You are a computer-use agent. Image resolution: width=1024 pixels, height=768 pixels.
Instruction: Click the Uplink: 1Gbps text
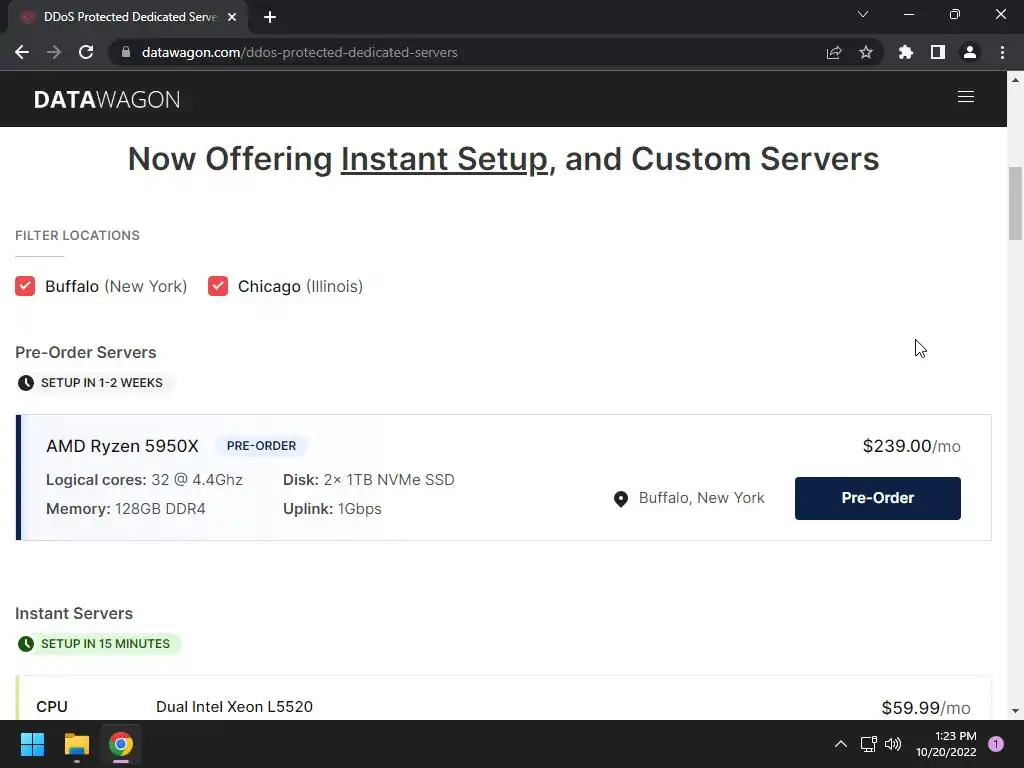pos(332,509)
